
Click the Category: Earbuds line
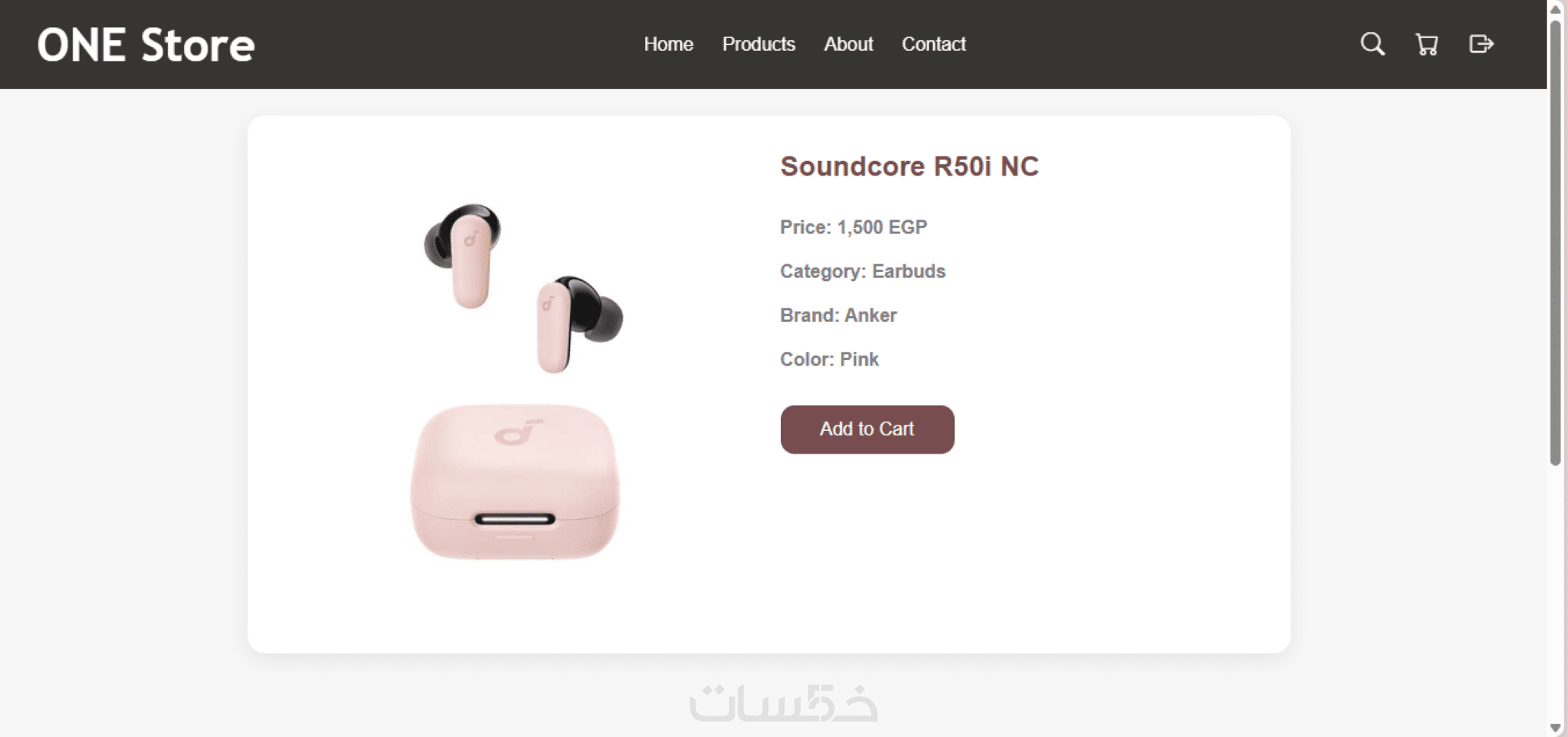862,271
